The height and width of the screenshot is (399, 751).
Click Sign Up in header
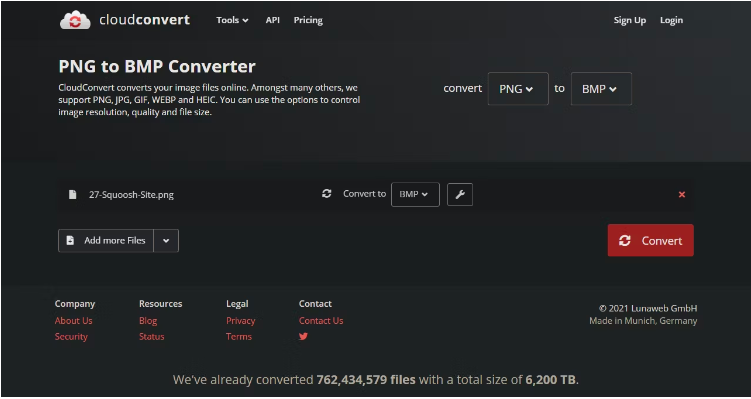pos(630,20)
